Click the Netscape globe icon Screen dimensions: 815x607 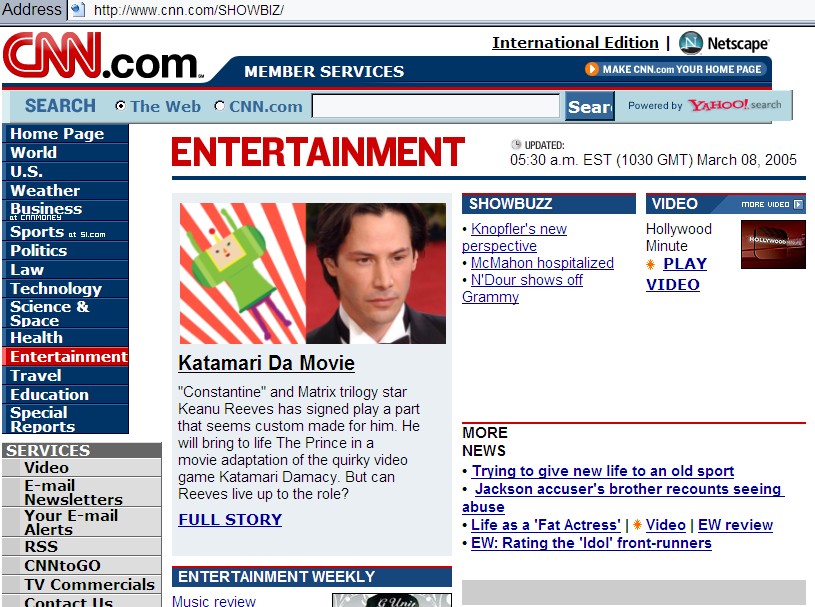click(691, 43)
